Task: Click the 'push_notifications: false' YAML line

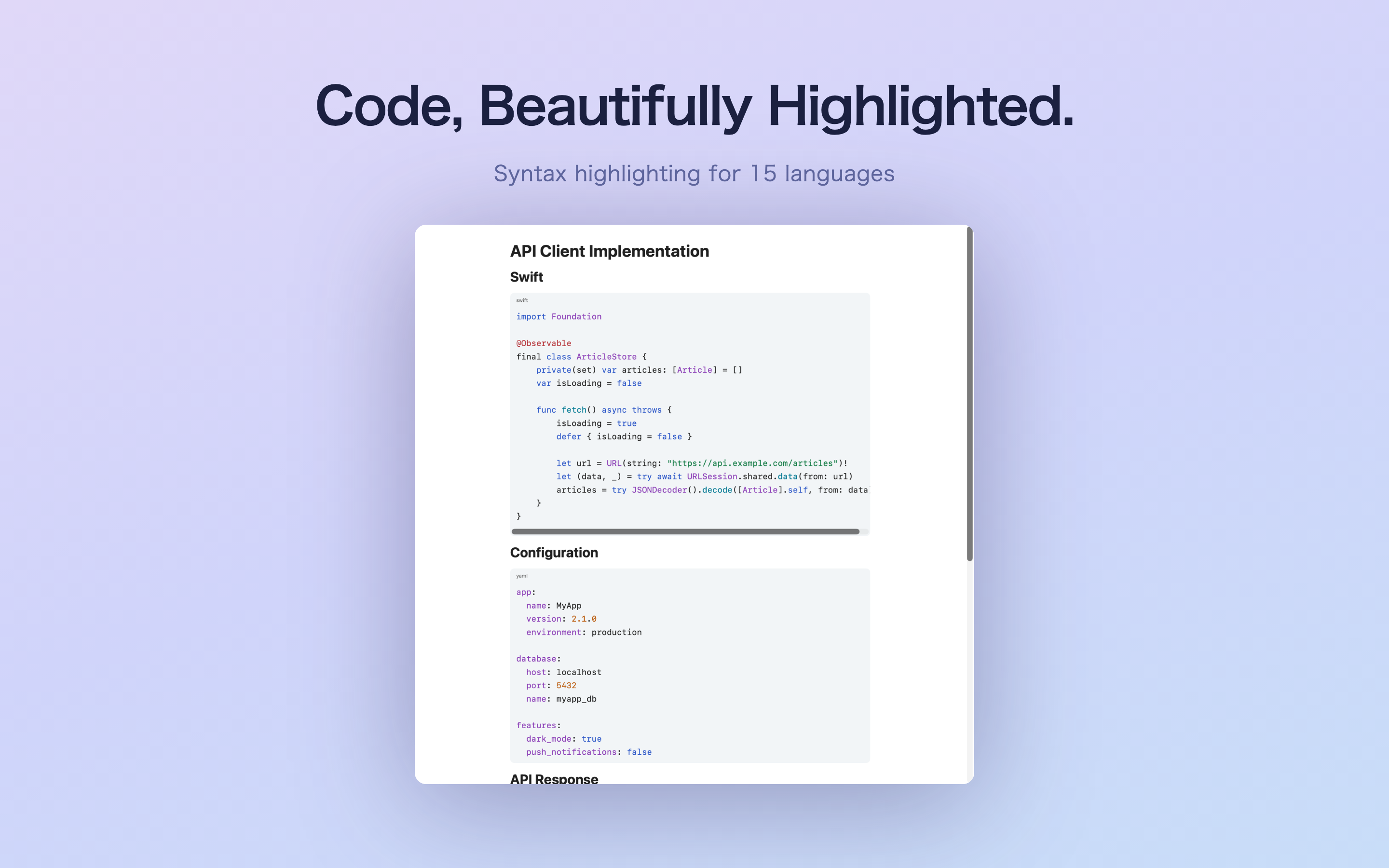Action: coord(589,752)
